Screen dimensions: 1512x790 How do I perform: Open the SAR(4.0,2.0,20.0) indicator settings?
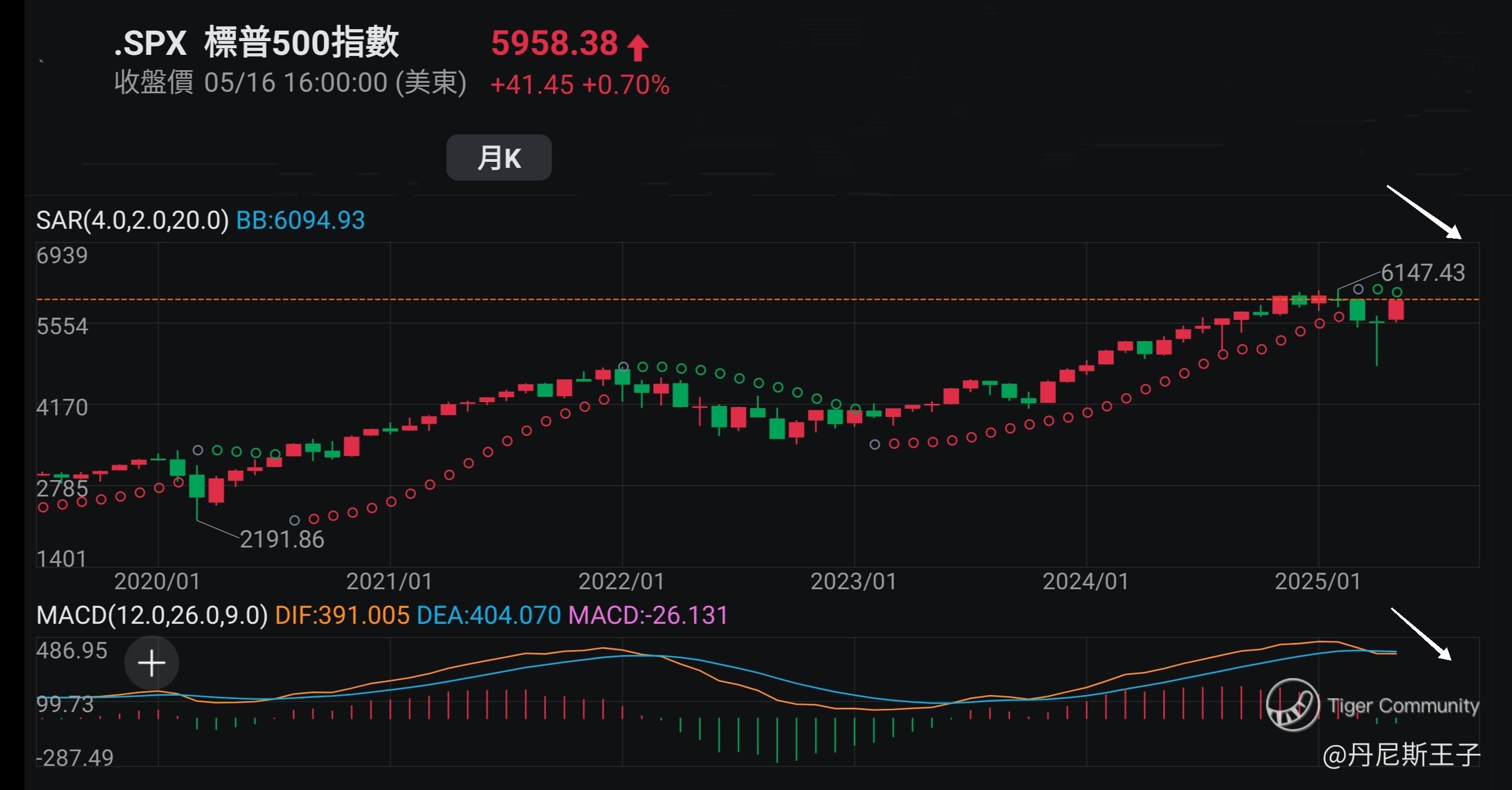tap(132, 220)
